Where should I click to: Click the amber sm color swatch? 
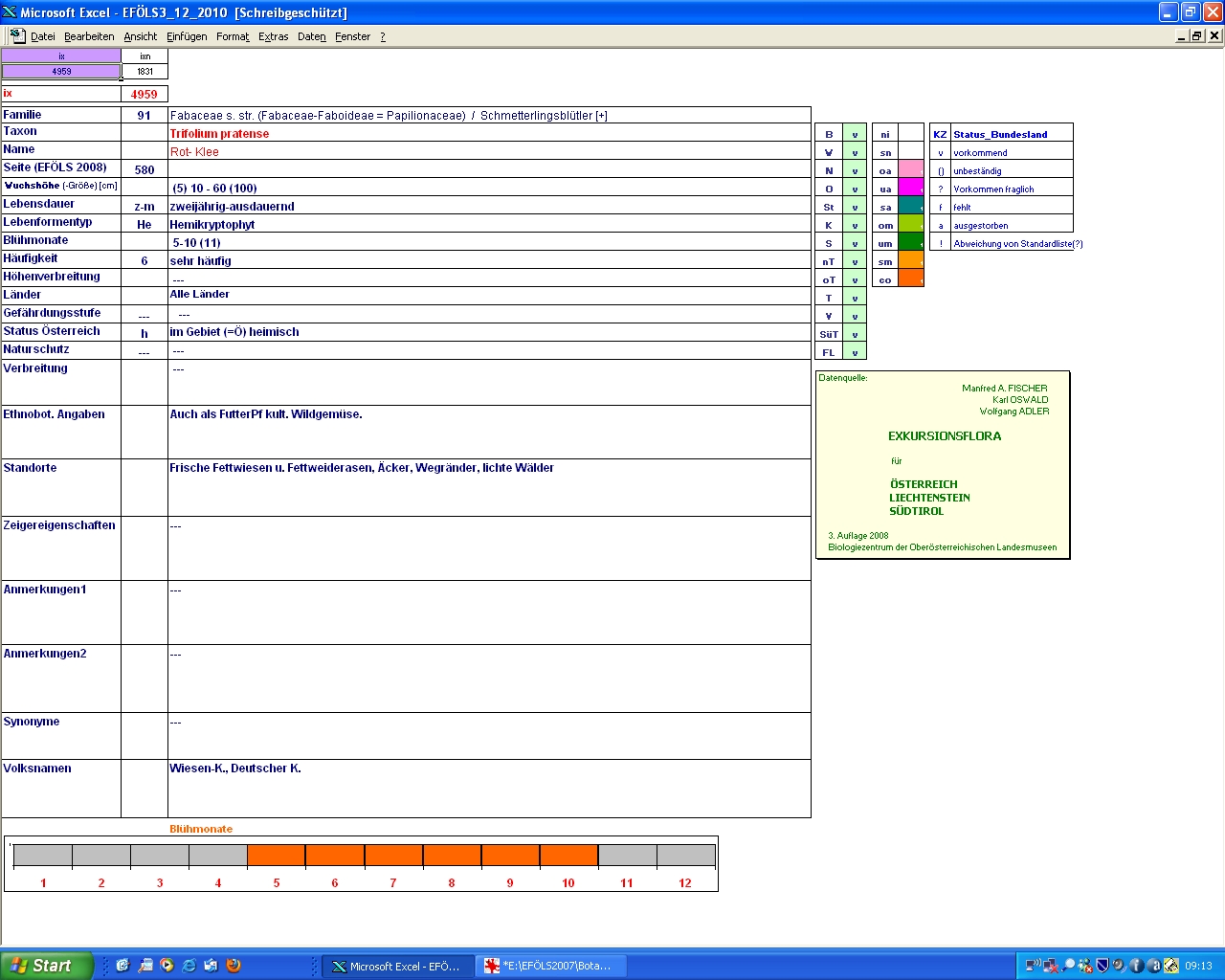911,260
